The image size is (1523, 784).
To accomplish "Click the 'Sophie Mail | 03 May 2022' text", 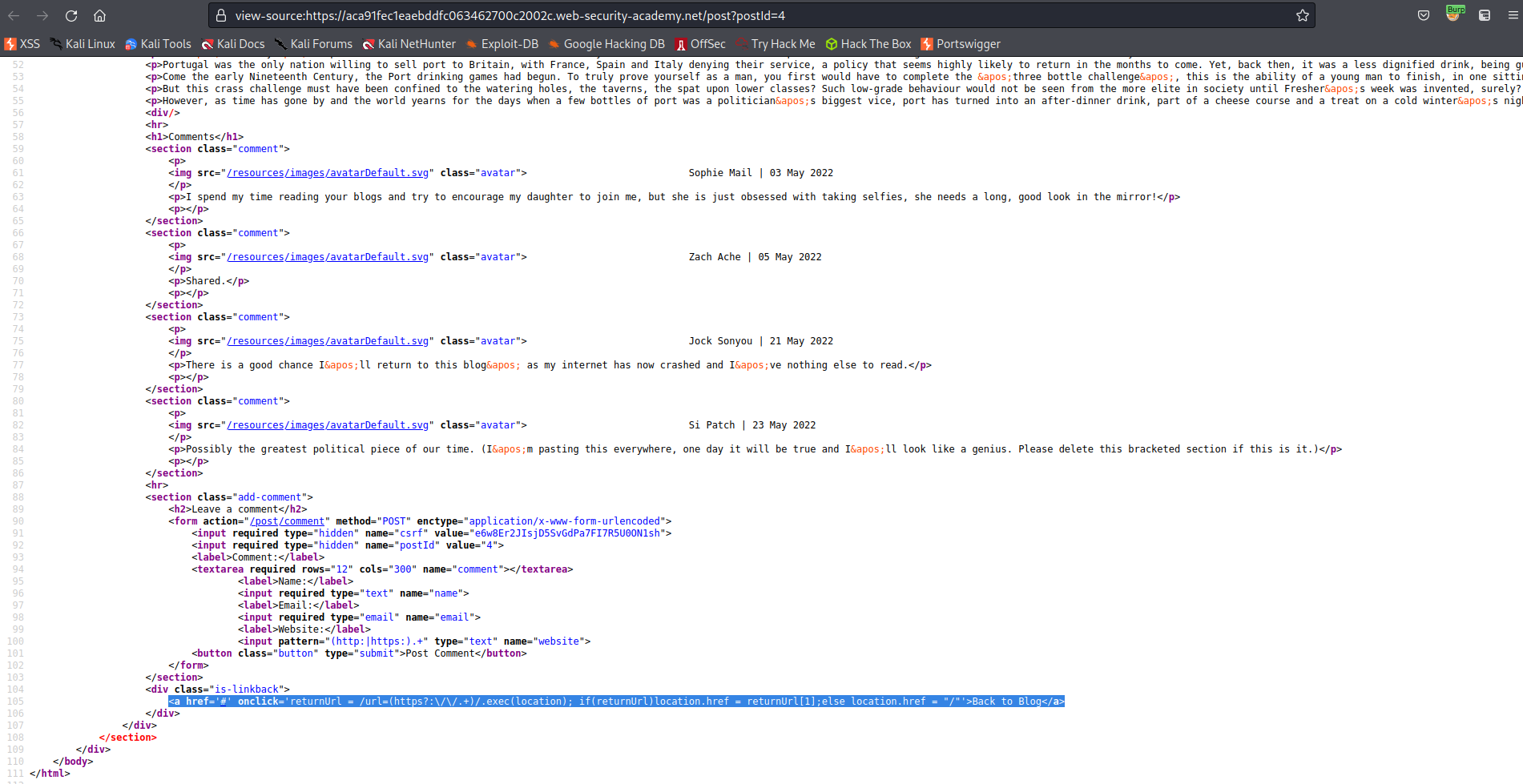I will point(761,173).
